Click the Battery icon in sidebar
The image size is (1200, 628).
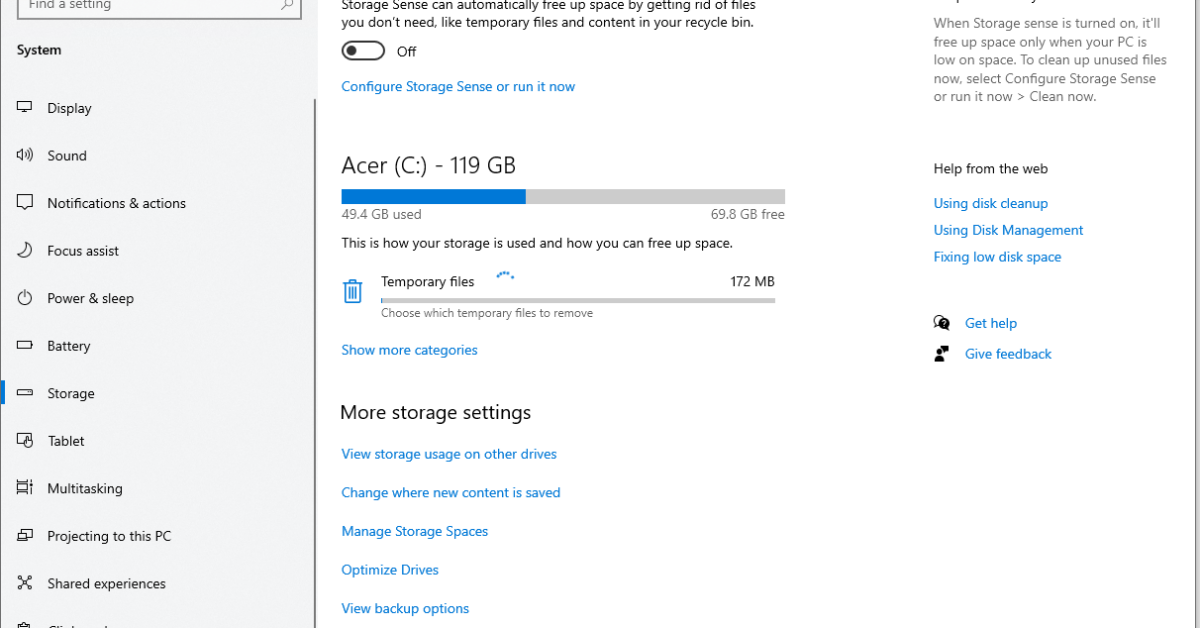[26, 346]
